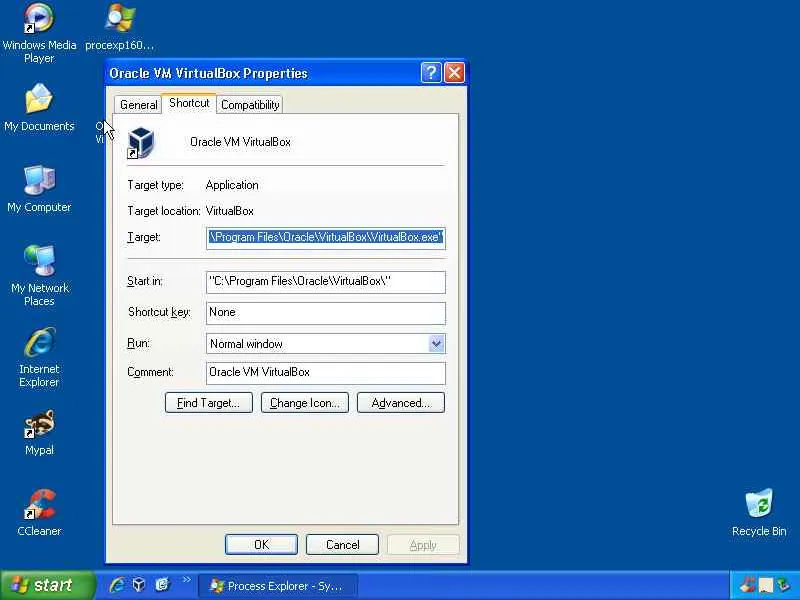Select the Shortcut tab
800x600 pixels.
tap(189, 103)
